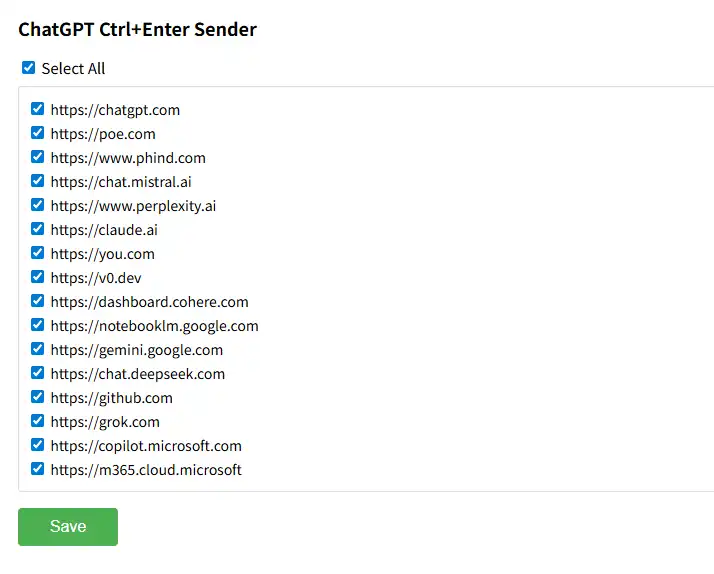
Task: Click the https://claude.ai label text
Action: pyautogui.click(x=104, y=230)
